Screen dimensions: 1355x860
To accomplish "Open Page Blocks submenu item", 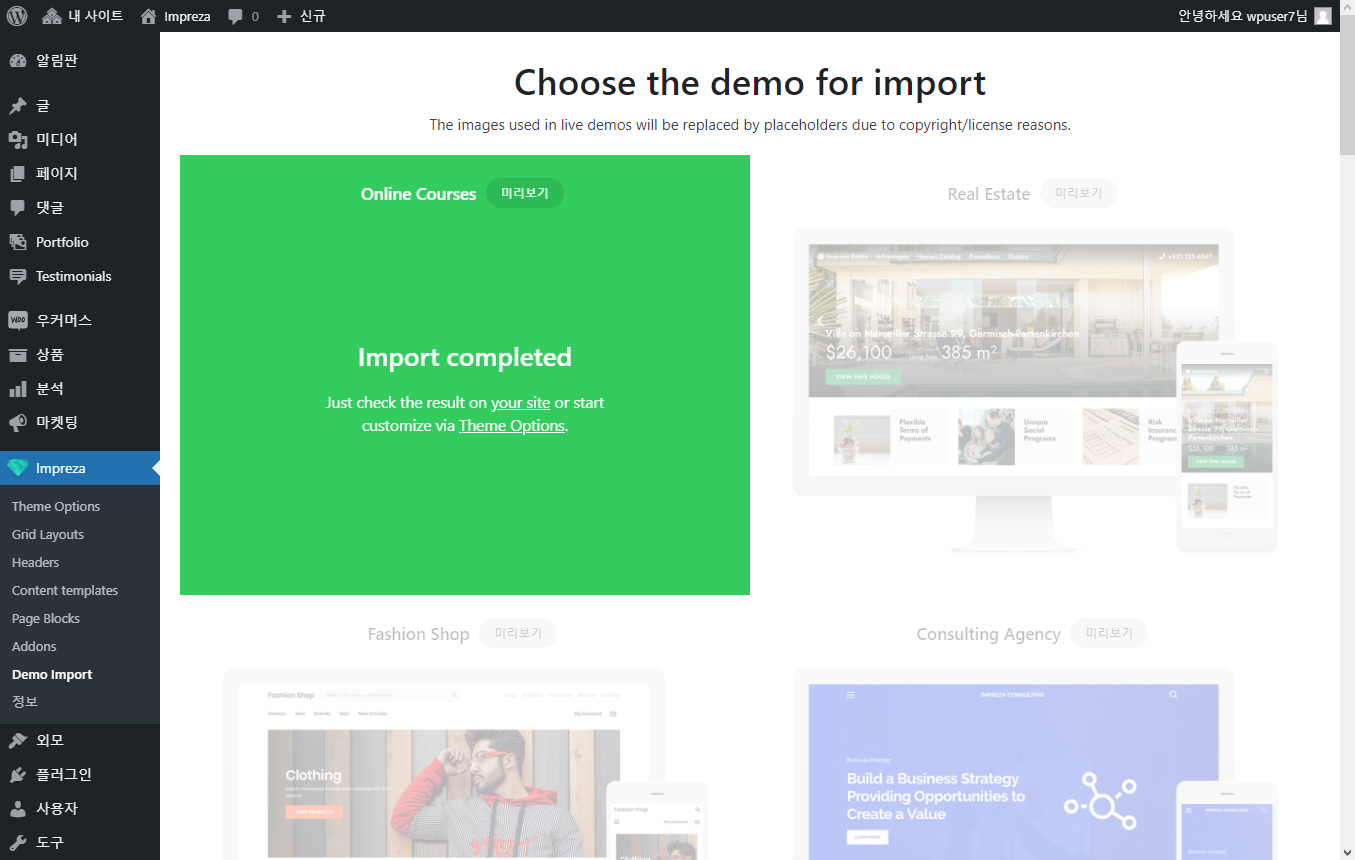I will [x=46, y=618].
